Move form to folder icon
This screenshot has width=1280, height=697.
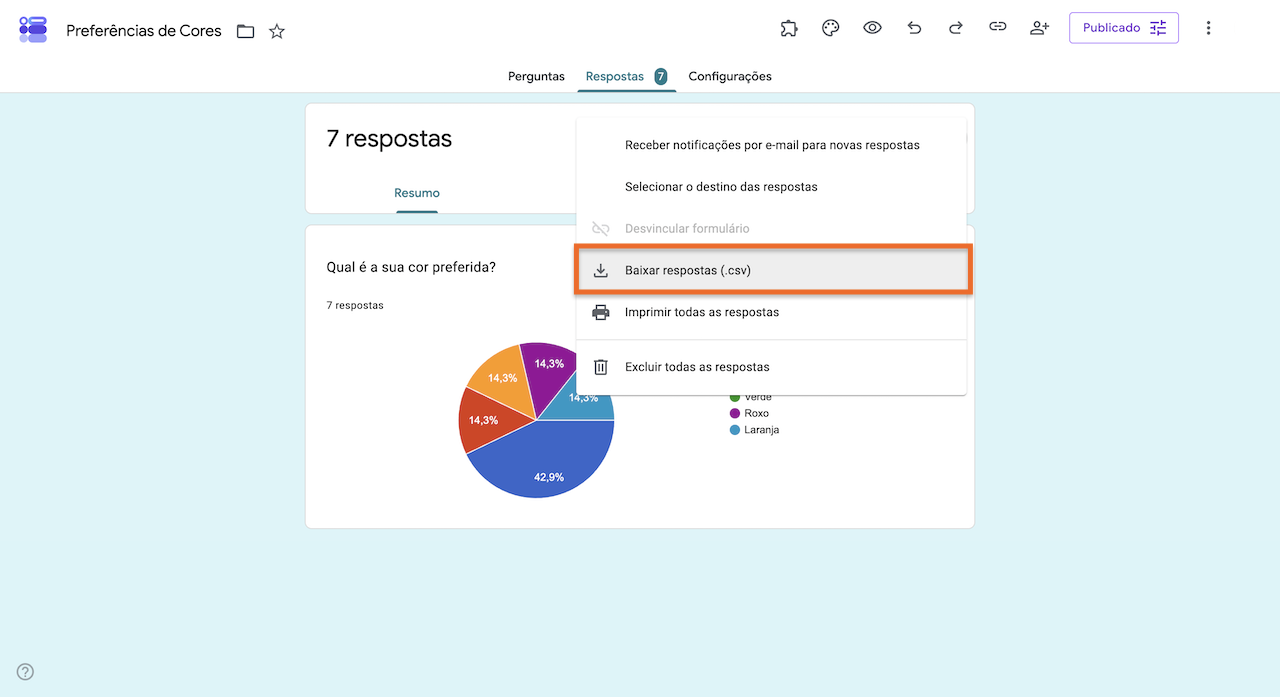(246, 31)
